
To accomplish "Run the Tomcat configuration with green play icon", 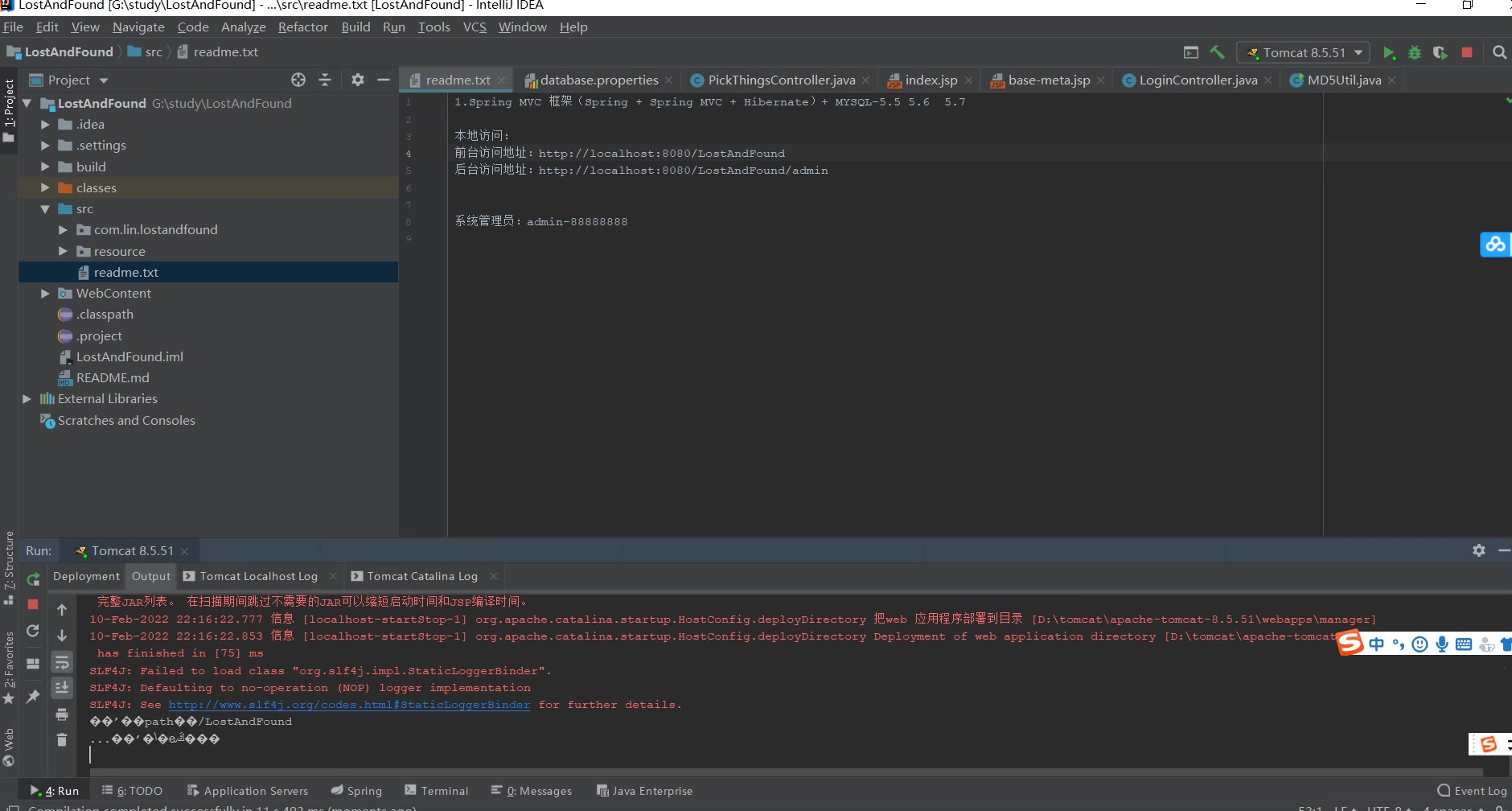I will 1389,52.
